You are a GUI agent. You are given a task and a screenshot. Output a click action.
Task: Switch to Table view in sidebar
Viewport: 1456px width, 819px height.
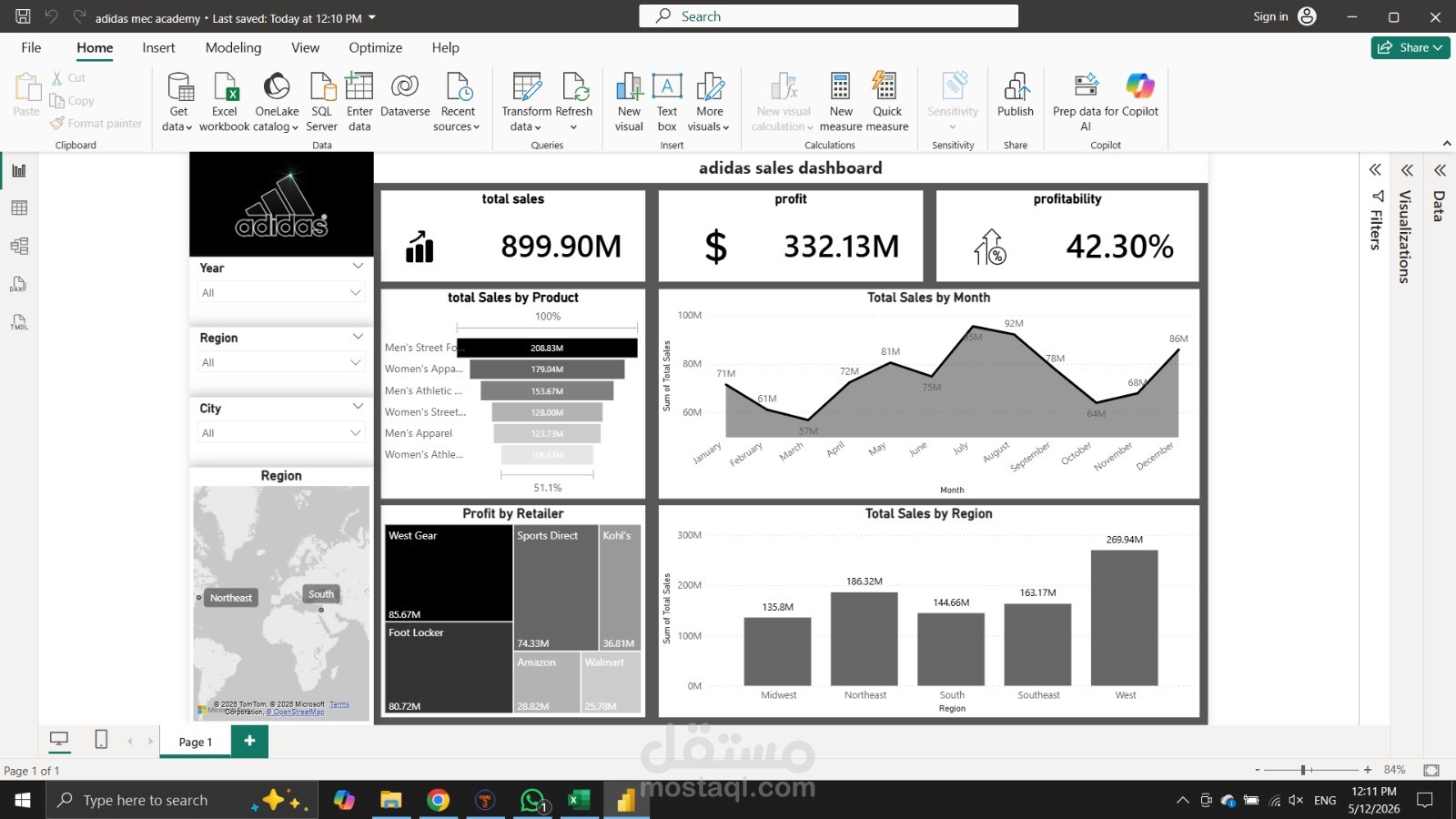pos(19,208)
